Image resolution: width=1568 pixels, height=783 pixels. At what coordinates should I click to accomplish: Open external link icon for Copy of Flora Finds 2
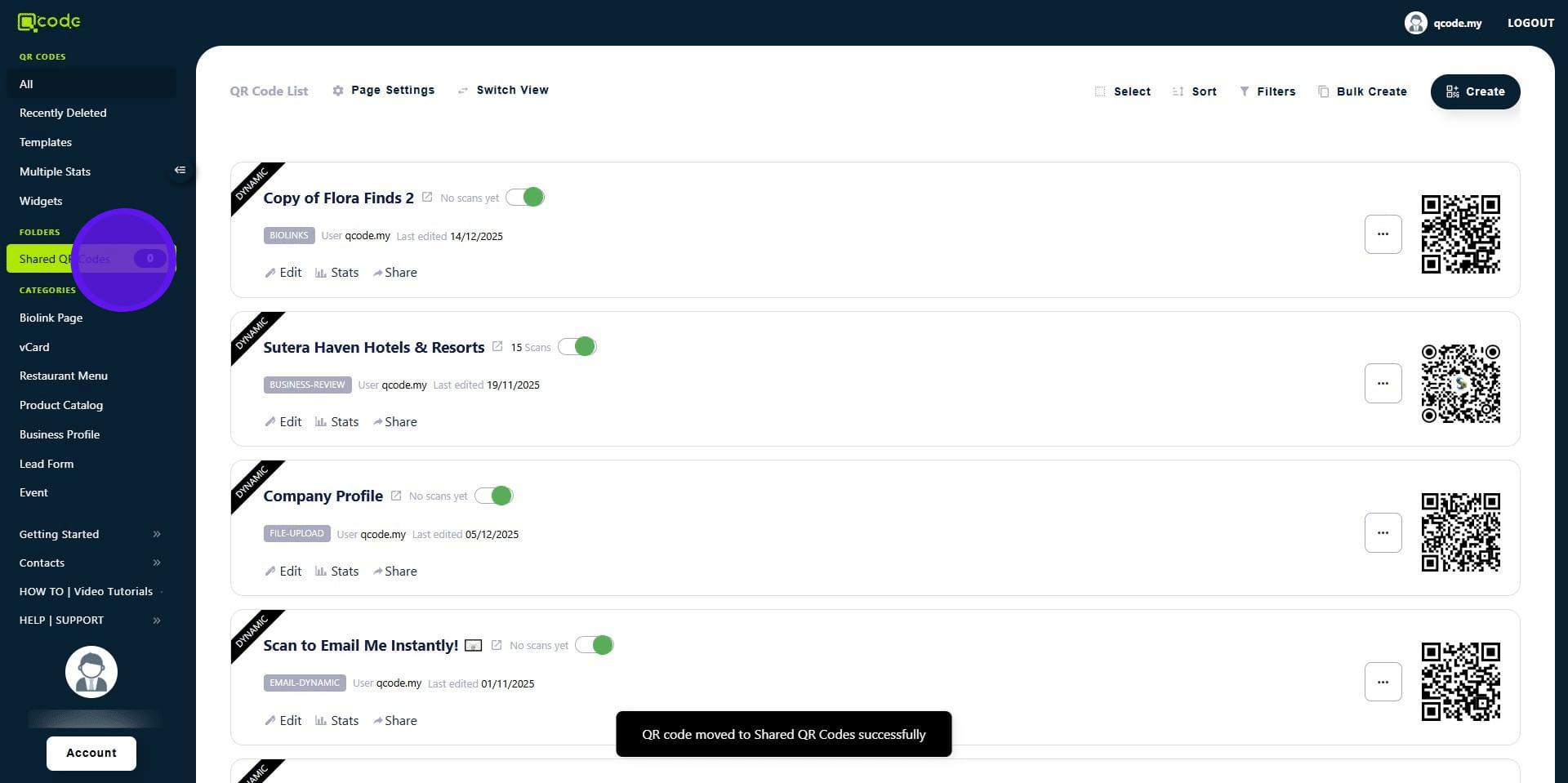pos(427,198)
